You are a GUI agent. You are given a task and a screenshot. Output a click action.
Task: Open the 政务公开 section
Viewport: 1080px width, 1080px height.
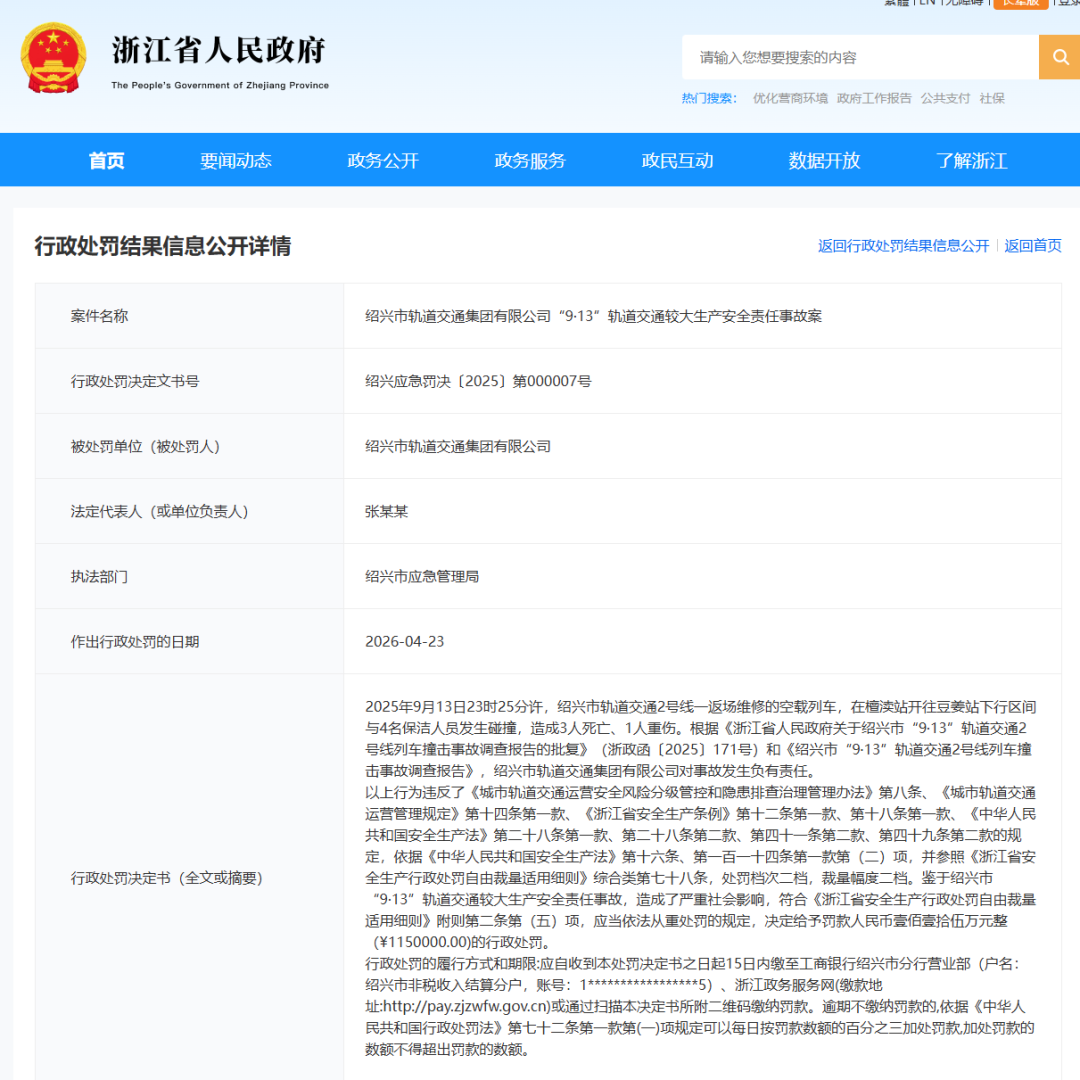tap(383, 161)
